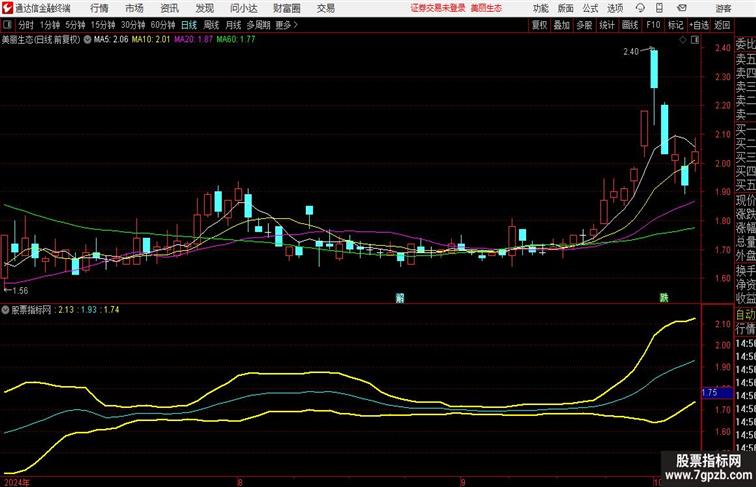Click the 2.40 high price label
Image resolution: width=756 pixels, height=487 pixels.
pos(631,52)
